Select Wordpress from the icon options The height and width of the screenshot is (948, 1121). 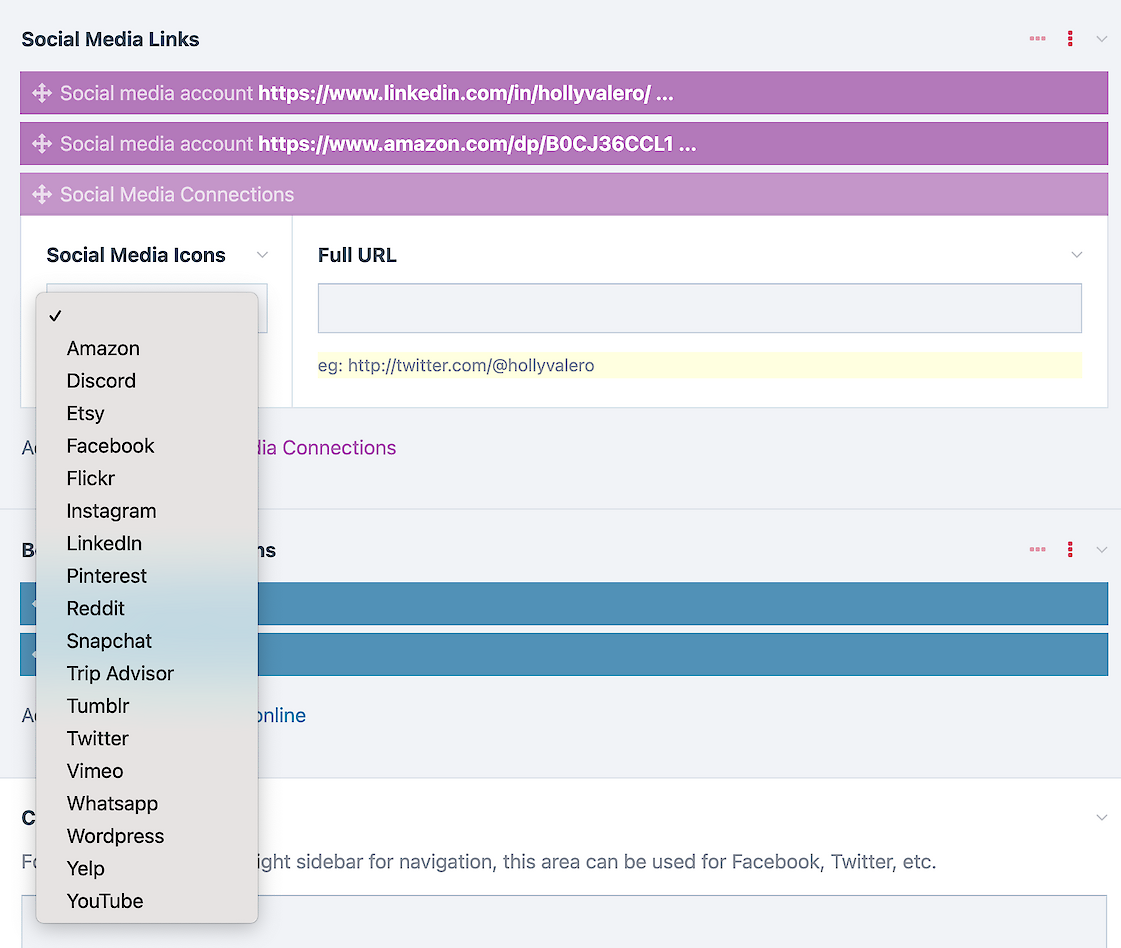click(x=147, y=836)
